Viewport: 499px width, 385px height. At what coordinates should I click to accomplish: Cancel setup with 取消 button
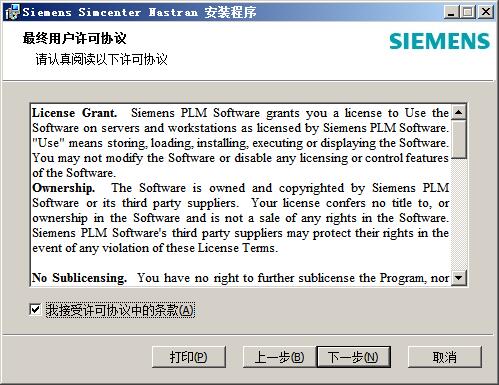pos(445,357)
